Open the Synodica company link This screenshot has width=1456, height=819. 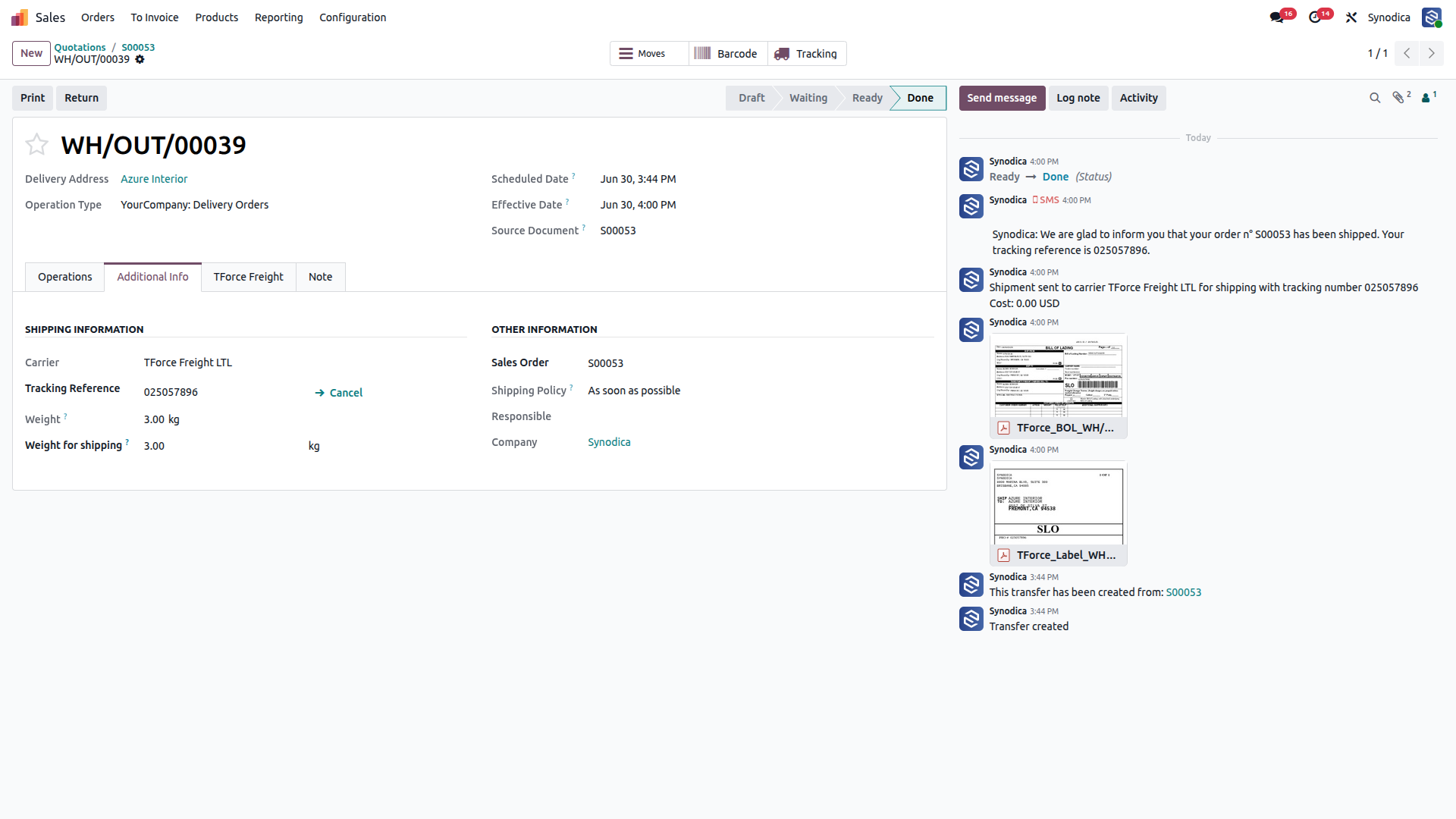(609, 442)
